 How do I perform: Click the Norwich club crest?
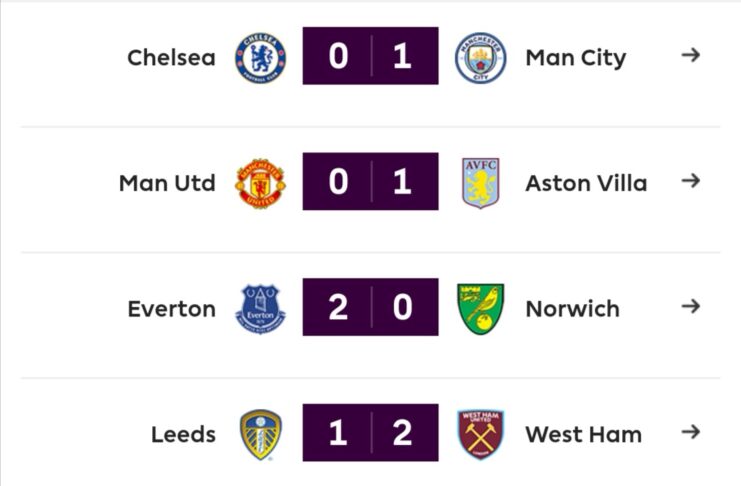[480, 308]
